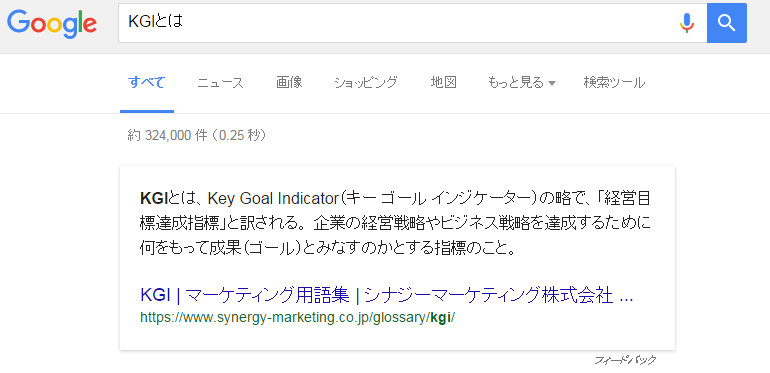This screenshot has height=373, width=770.
Task: Click シナジーマーケティング株式会社 in the result title
Action: pos(489,296)
